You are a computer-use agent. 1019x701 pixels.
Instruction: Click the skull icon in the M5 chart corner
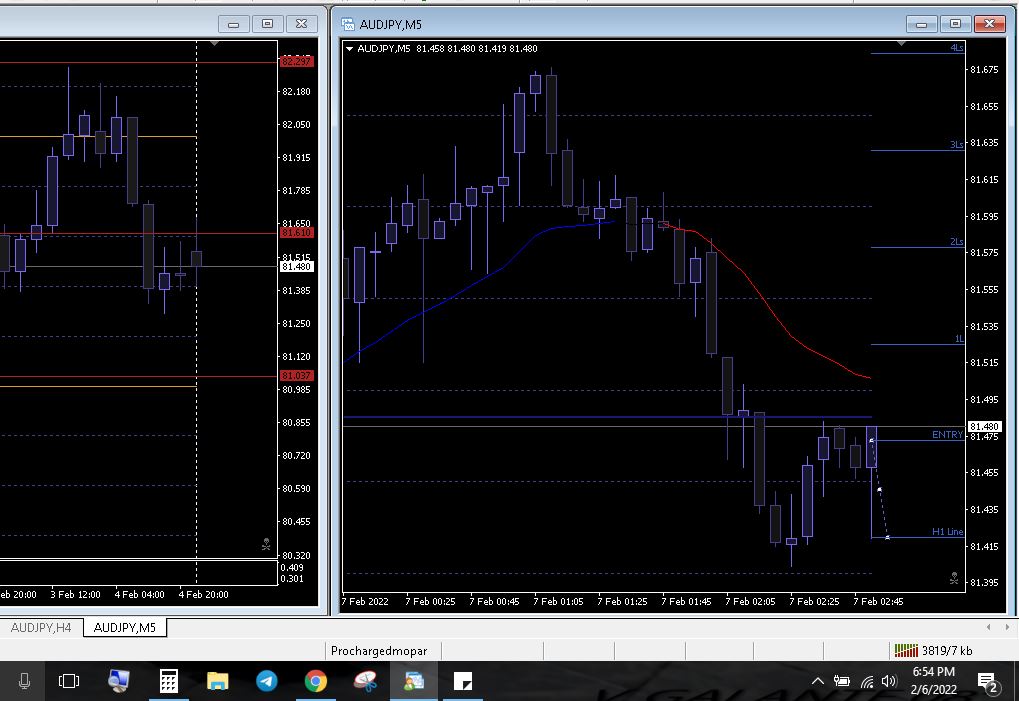954,578
